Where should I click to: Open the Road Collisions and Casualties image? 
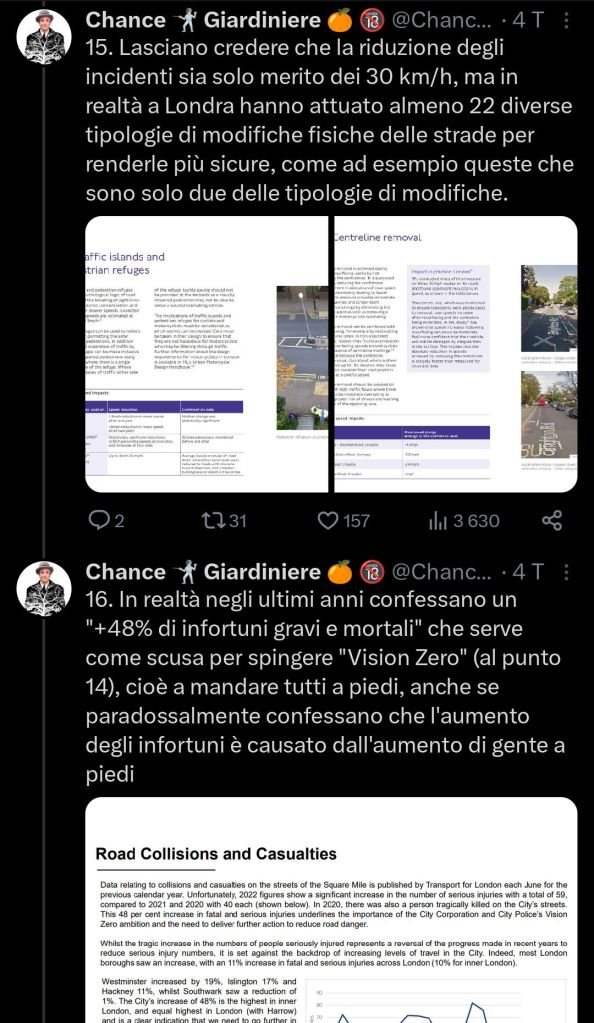coord(332,910)
